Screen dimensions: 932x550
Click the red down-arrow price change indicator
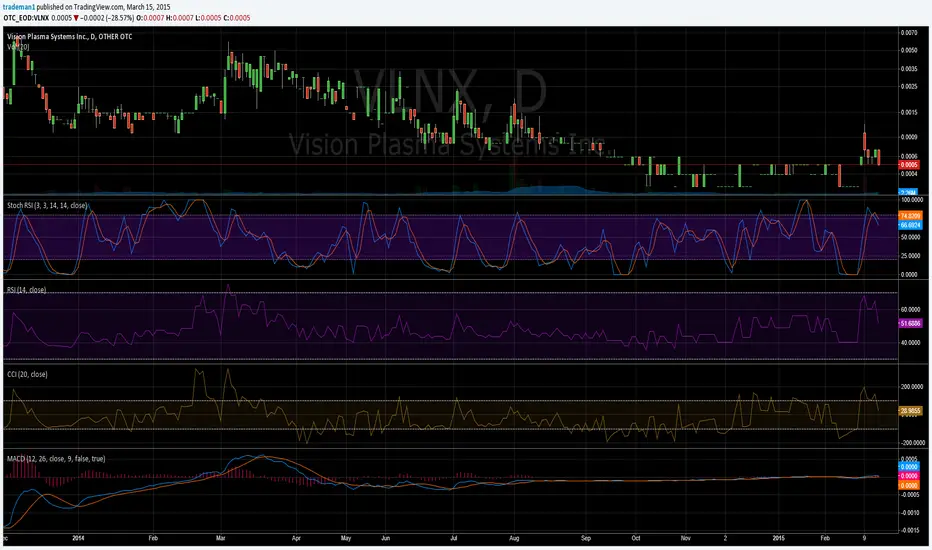[x=77, y=18]
